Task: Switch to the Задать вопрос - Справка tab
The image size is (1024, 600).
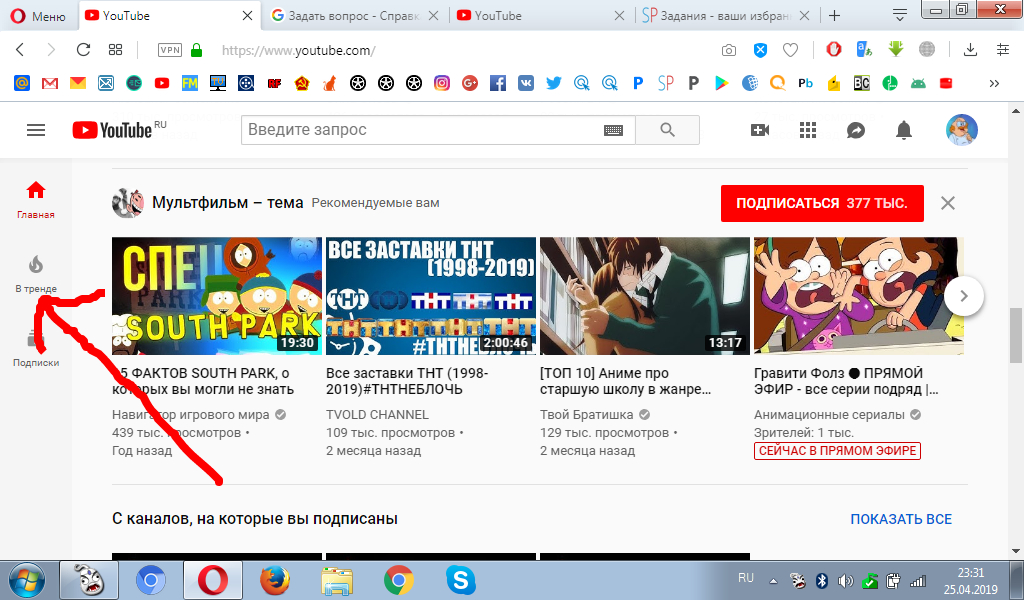Action: click(x=355, y=16)
